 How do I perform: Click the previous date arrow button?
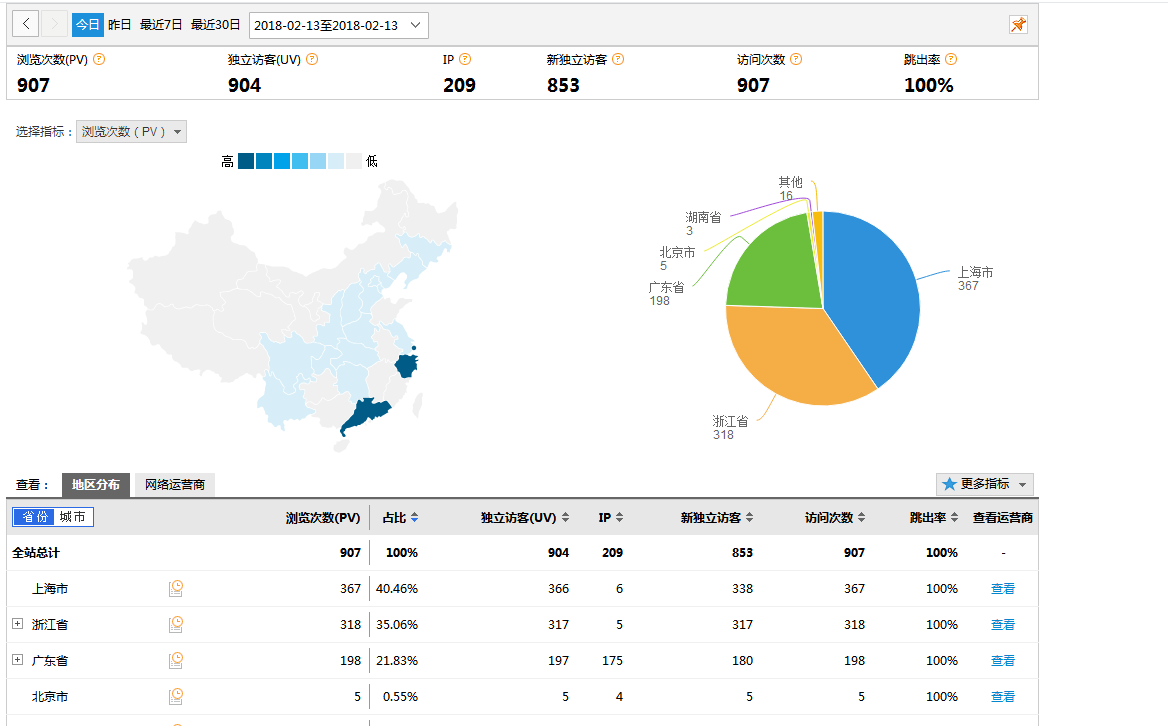pyautogui.click(x=26, y=24)
